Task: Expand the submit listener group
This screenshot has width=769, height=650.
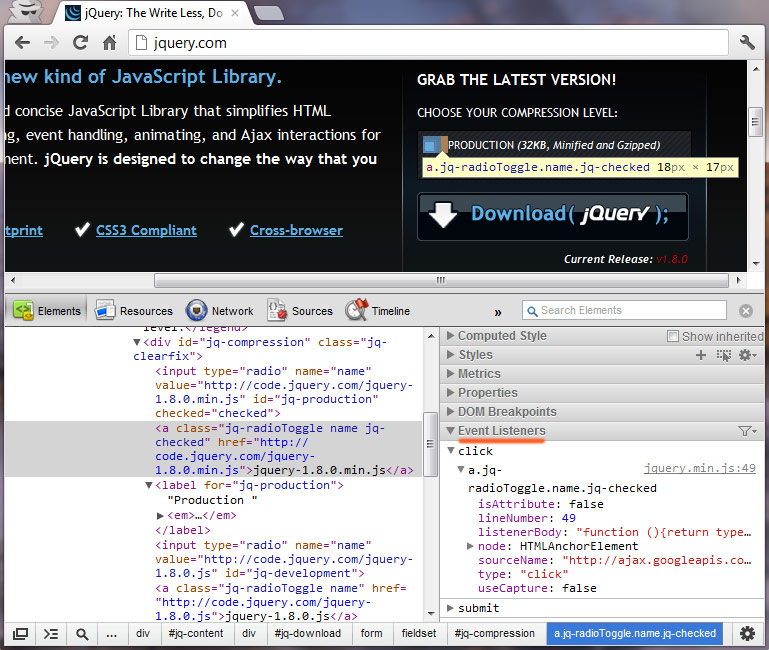Action: 450,608
